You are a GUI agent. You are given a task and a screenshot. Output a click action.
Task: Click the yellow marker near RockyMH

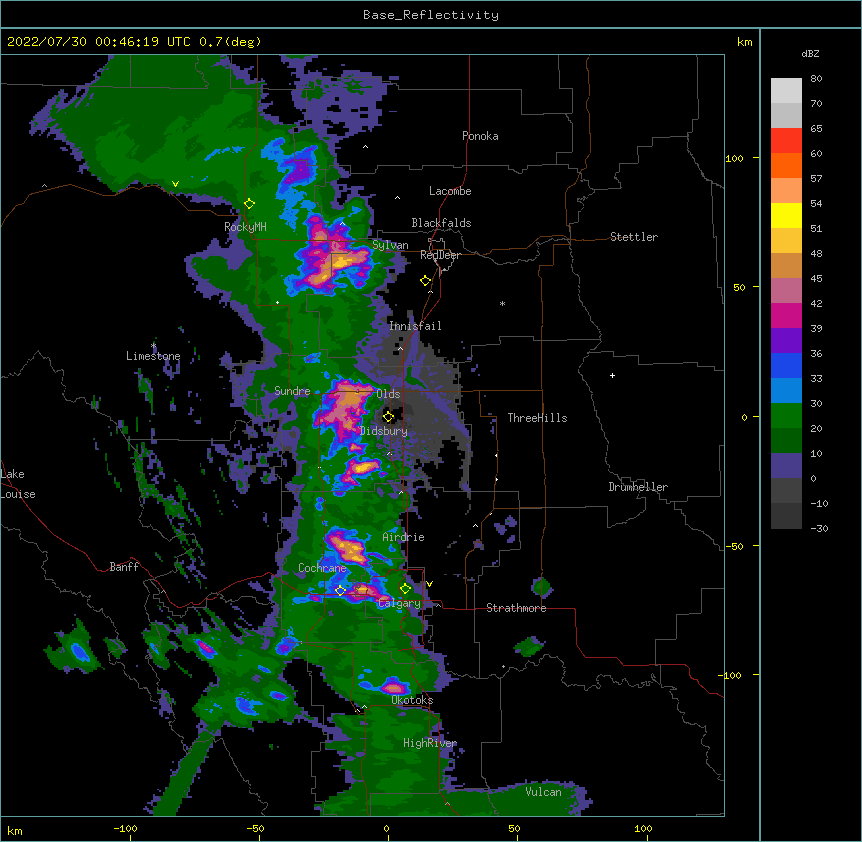point(249,204)
